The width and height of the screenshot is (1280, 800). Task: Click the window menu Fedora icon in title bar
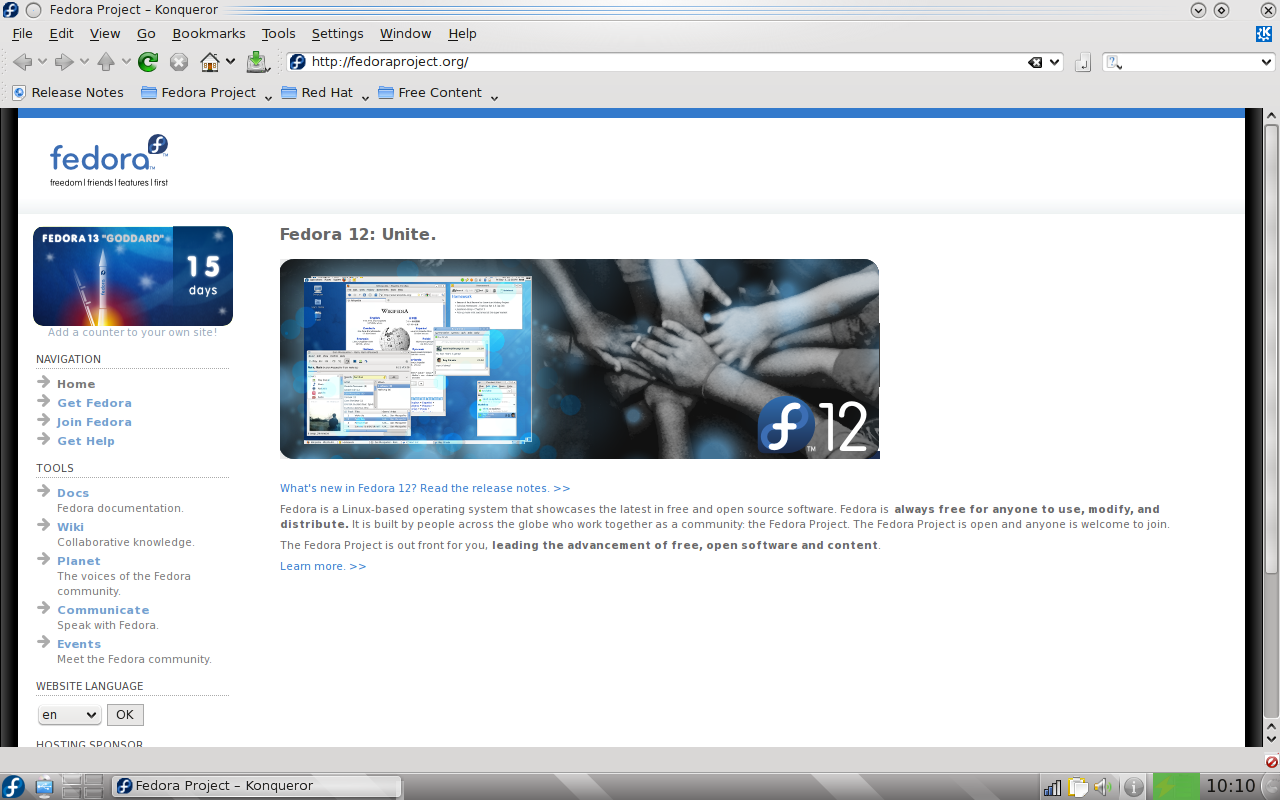pyautogui.click(x=10, y=10)
